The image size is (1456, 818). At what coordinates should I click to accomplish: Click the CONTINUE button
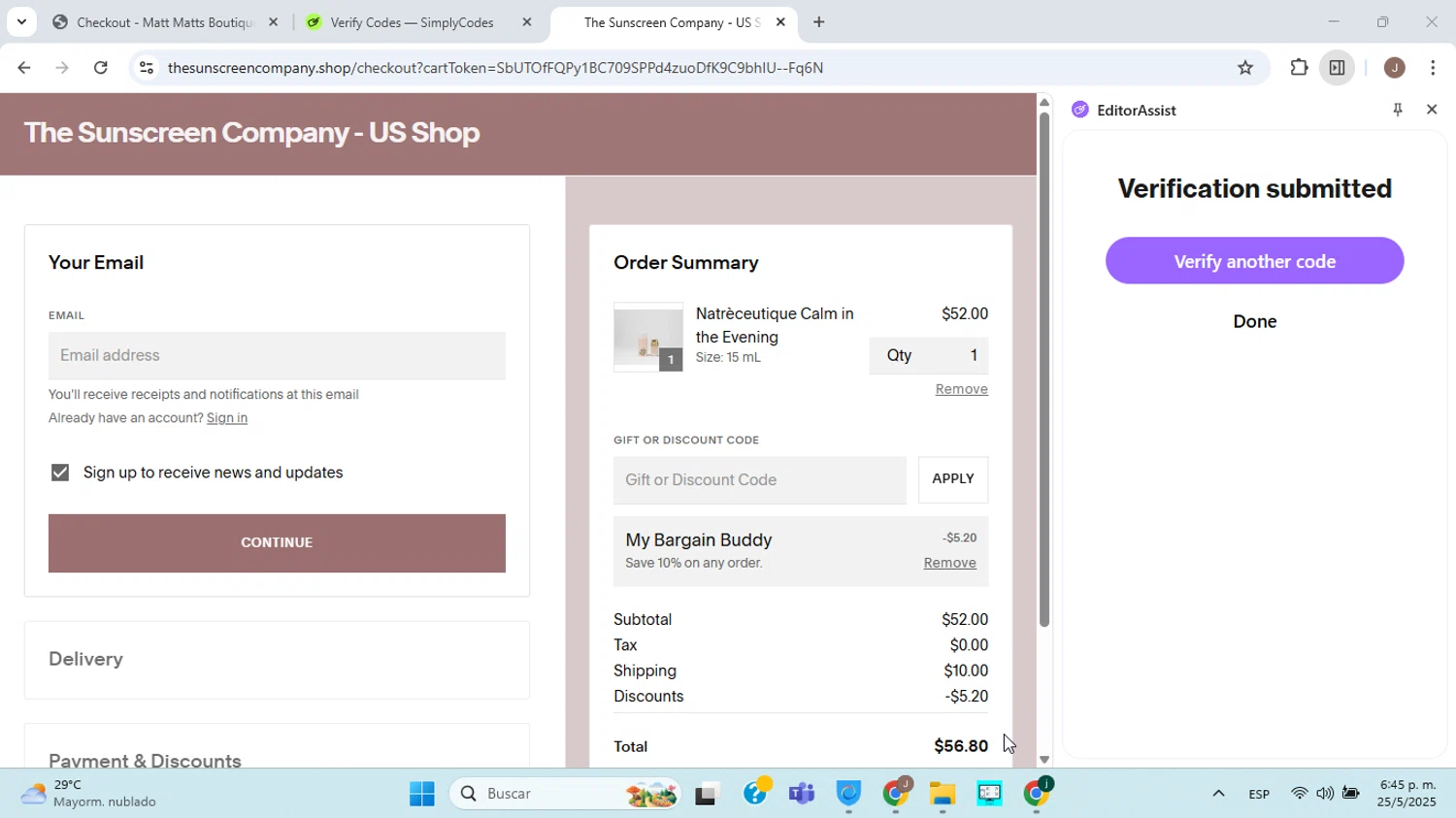[277, 542]
